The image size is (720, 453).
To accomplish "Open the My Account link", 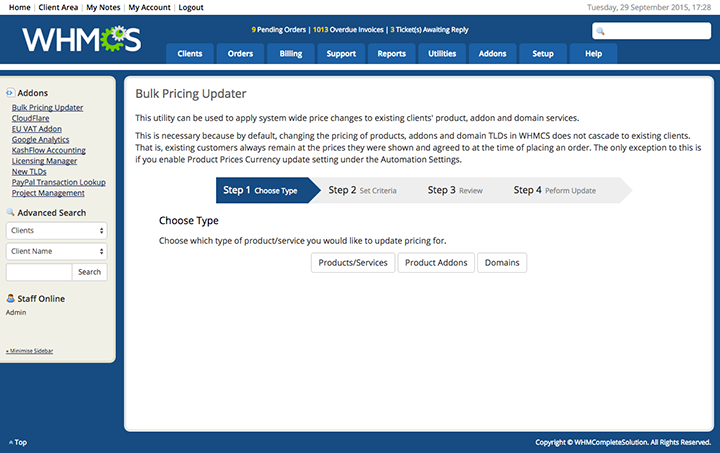I will (x=149, y=7).
